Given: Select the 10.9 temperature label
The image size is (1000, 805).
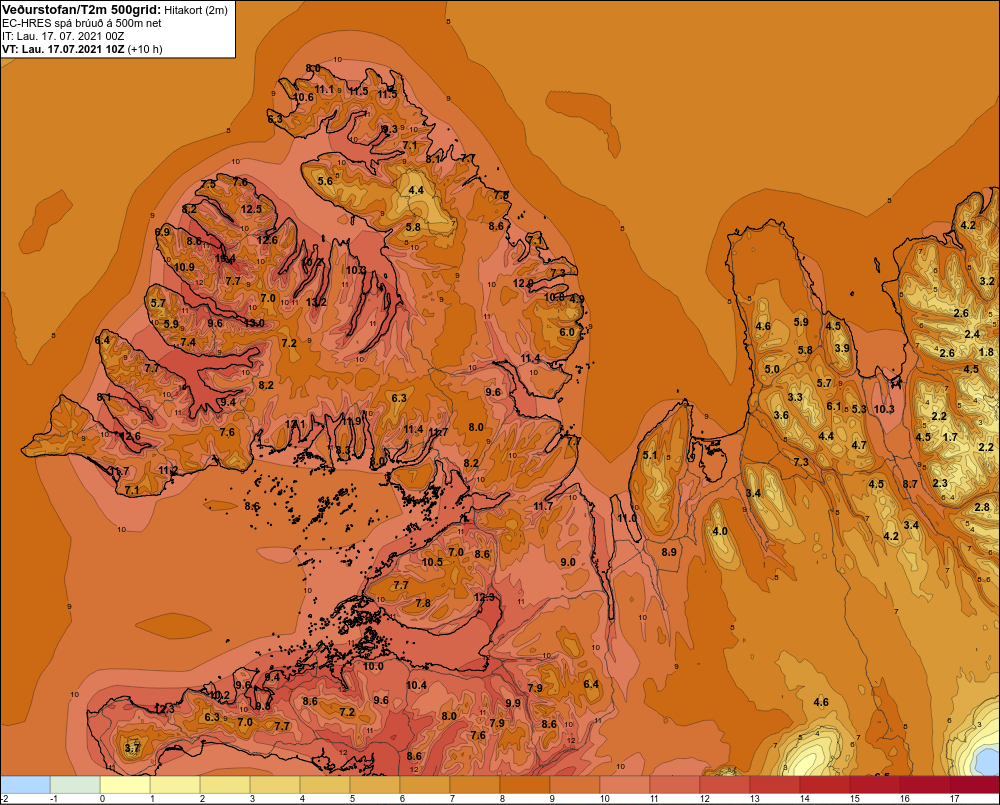Looking at the screenshot, I should click(x=184, y=267).
